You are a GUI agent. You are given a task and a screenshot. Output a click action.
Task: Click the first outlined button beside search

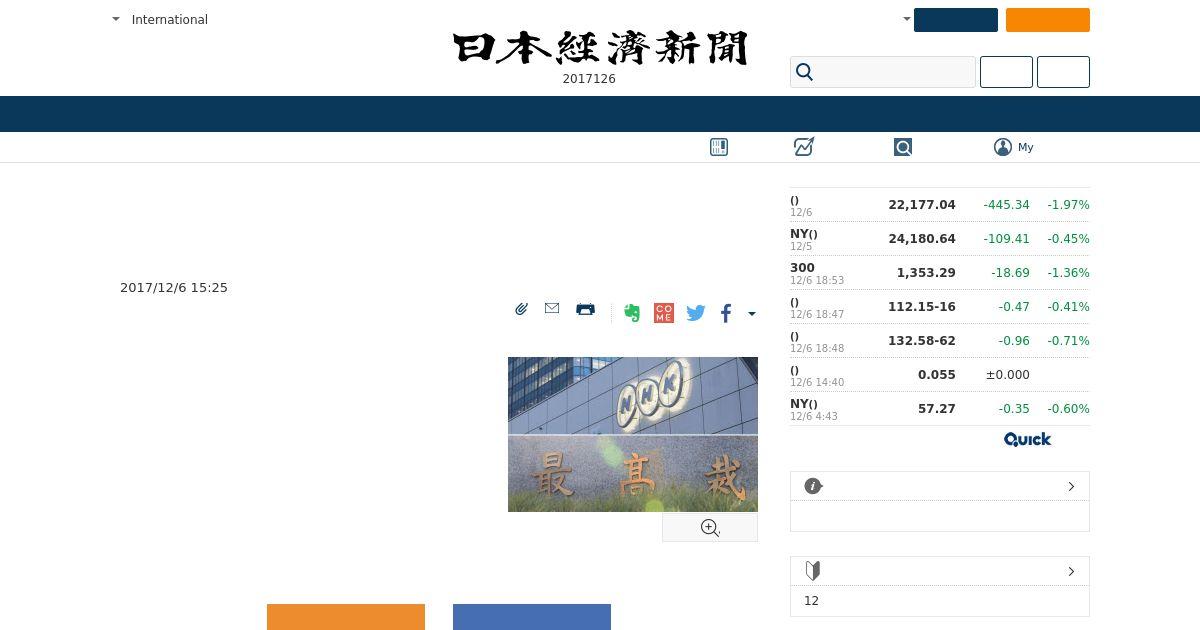pos(1006,72)
